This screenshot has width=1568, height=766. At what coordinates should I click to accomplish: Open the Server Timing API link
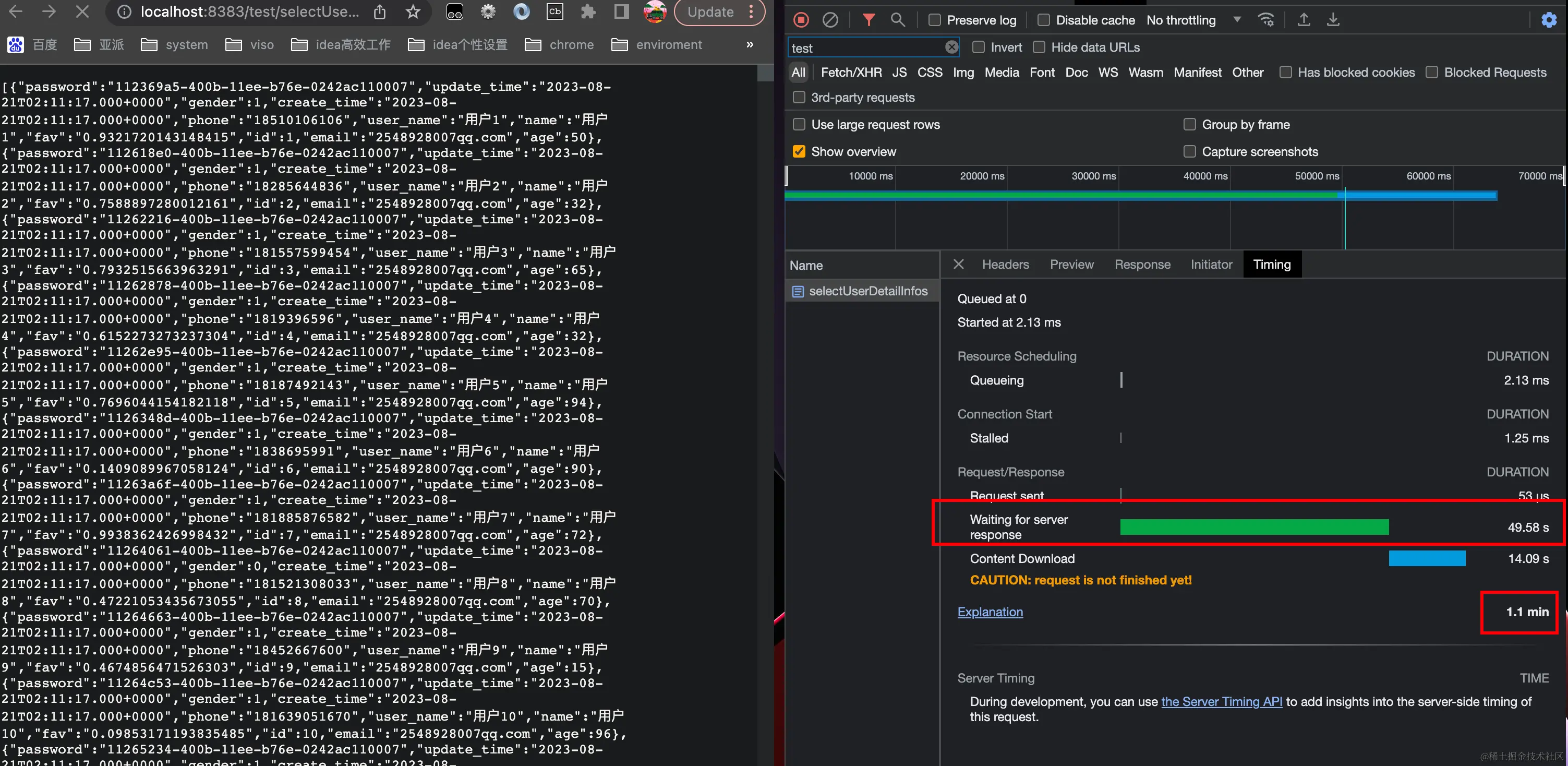pos(1221,701)
